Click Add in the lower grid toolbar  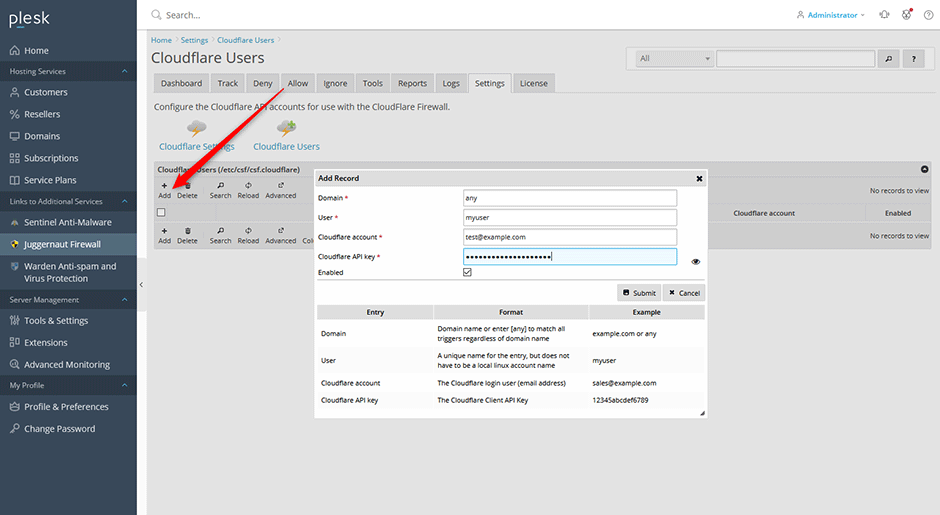164,236
